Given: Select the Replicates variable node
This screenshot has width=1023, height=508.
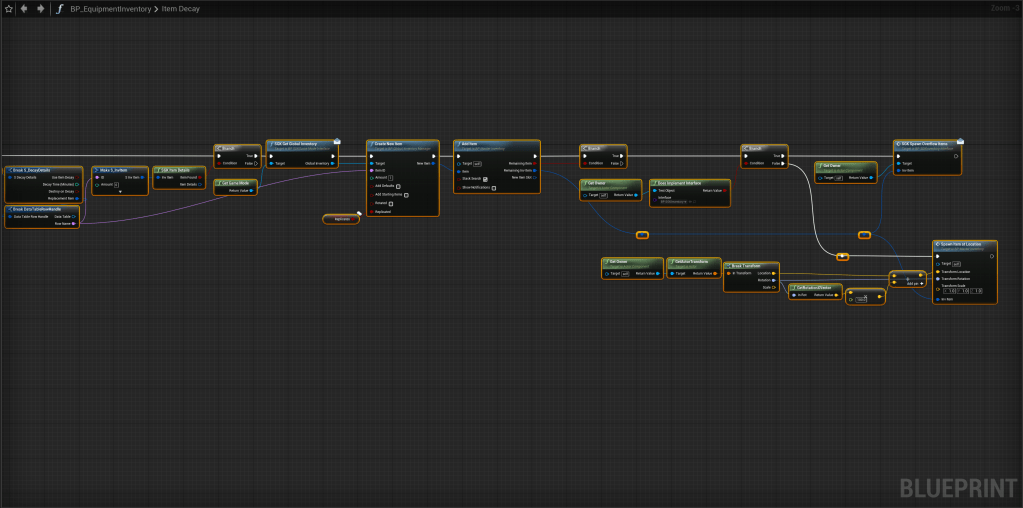Looking at the screenshot, I should (340, 218).
